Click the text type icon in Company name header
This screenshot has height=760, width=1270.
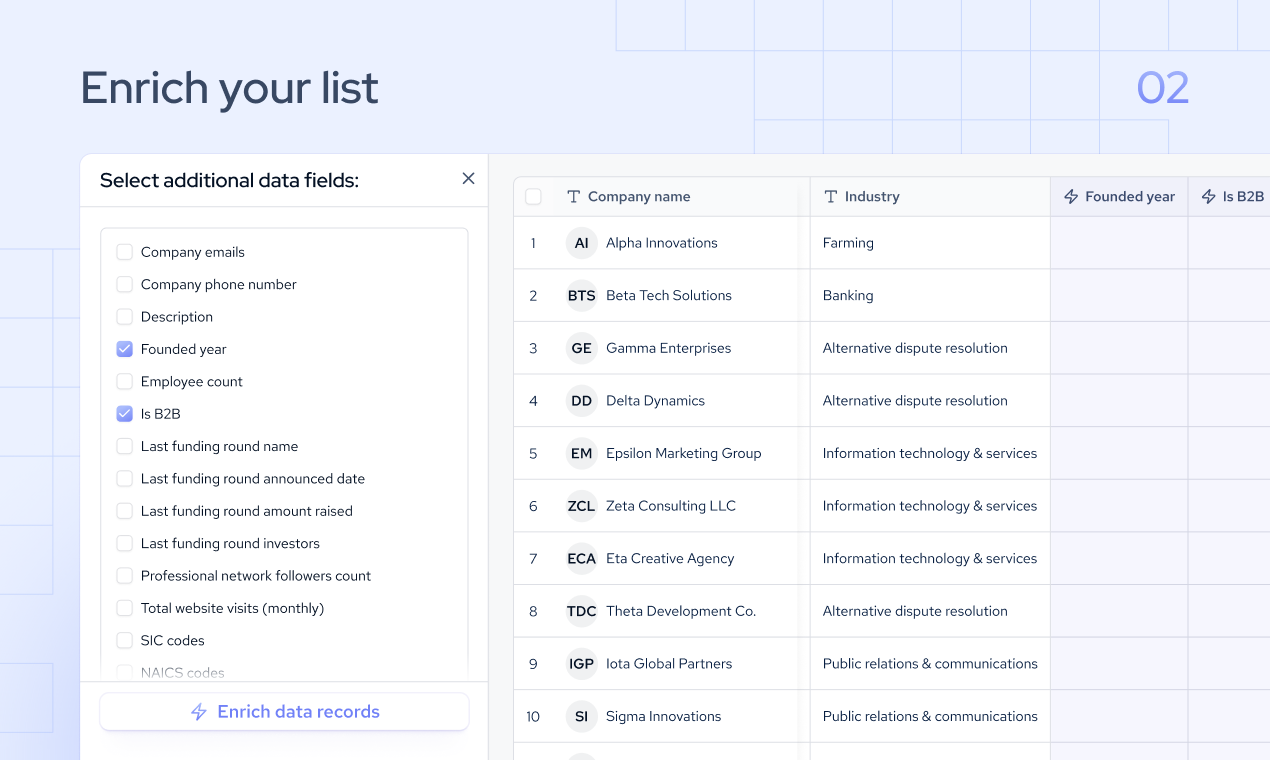571,196
